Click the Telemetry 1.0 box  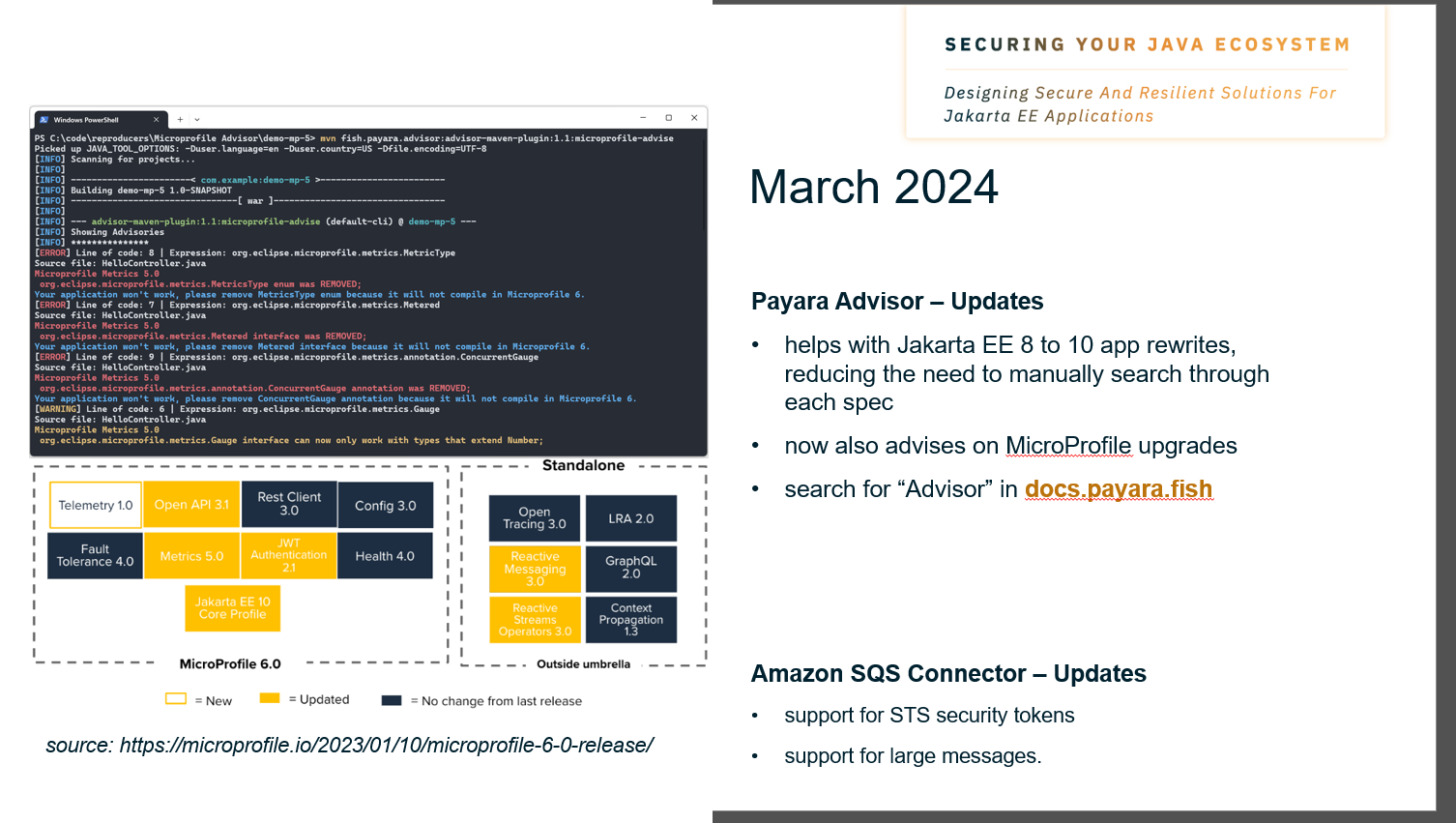[x=96, y=505]
